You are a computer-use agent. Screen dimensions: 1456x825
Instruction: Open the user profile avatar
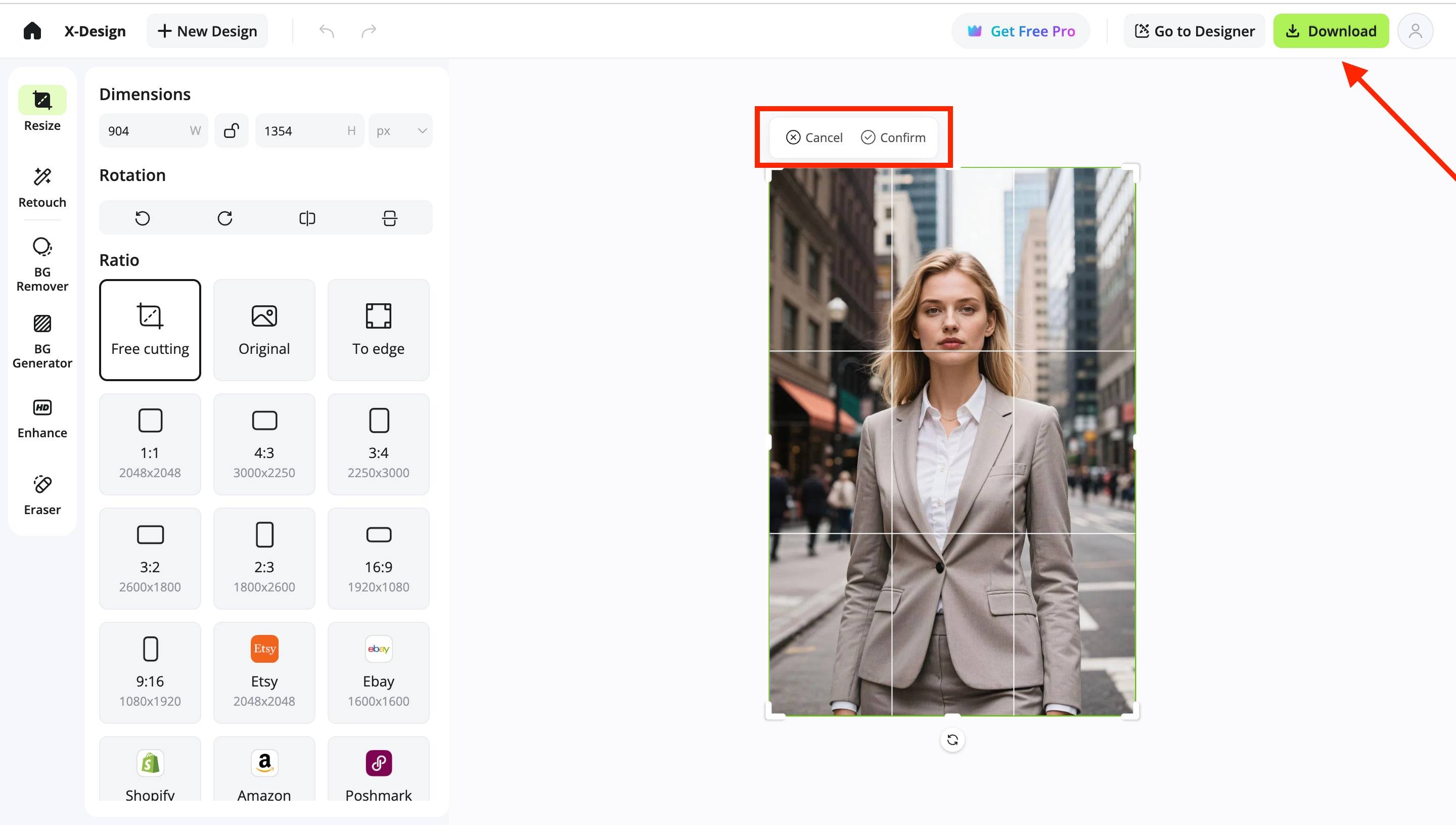[x=1415, y=31]
